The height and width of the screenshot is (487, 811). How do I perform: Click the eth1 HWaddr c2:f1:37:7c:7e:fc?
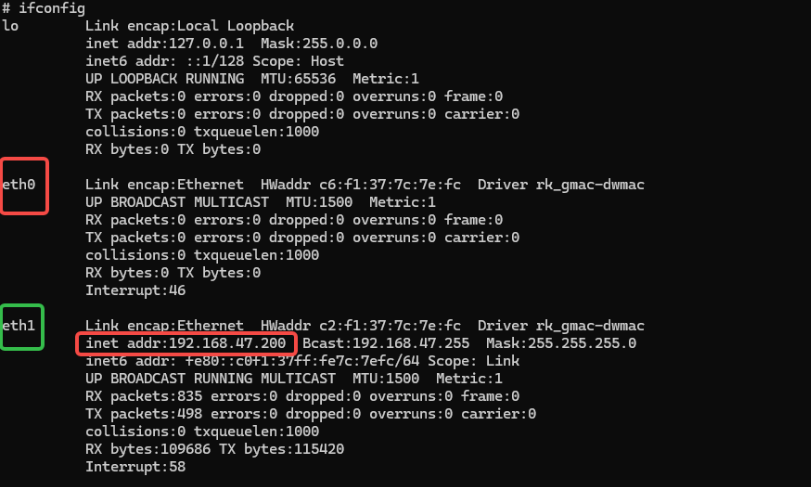[x=361, y=326]
